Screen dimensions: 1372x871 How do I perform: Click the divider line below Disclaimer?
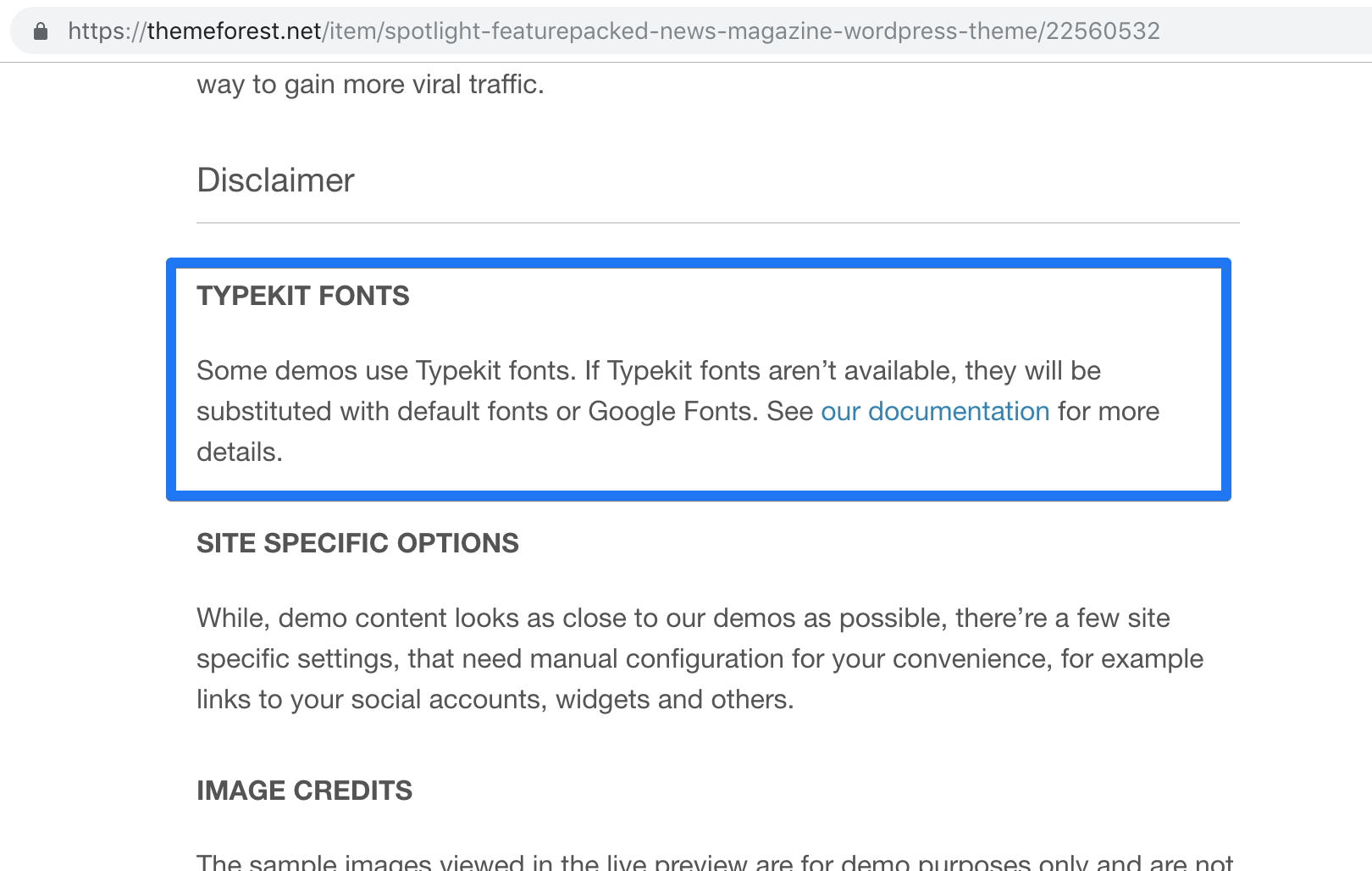coord(717,223)
